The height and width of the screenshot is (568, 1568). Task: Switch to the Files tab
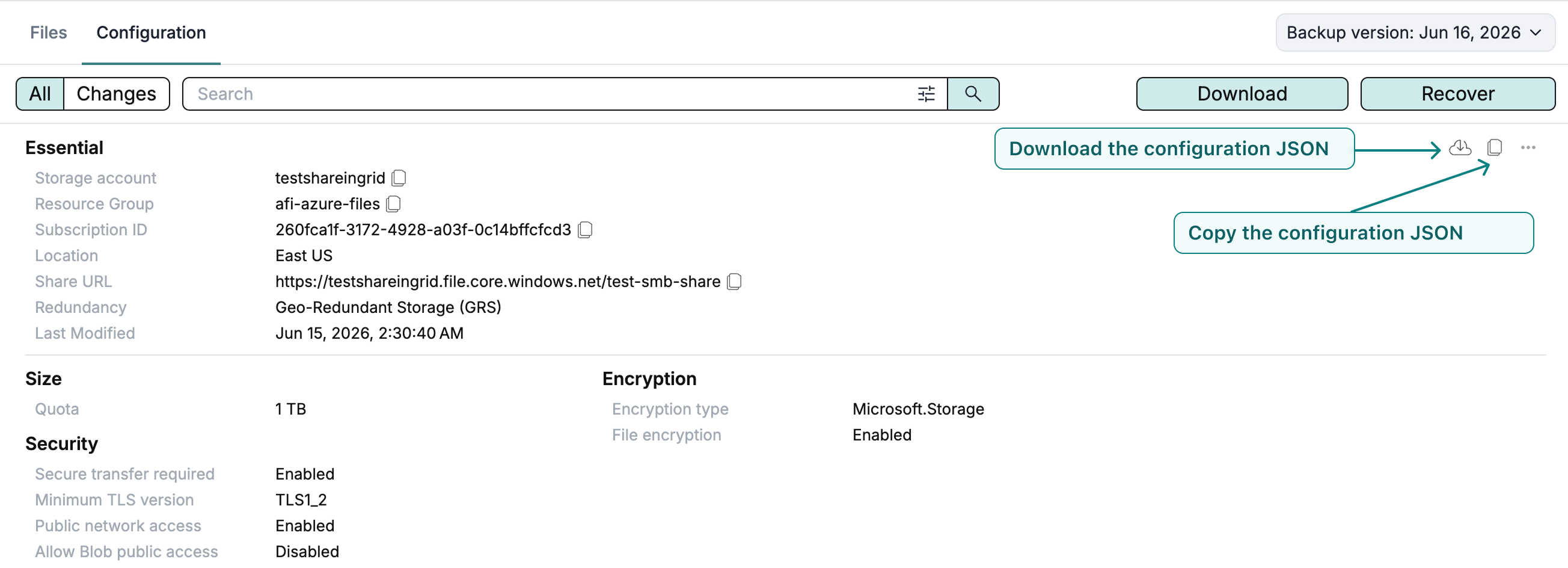pyautogui.click(x=49, y=32)
